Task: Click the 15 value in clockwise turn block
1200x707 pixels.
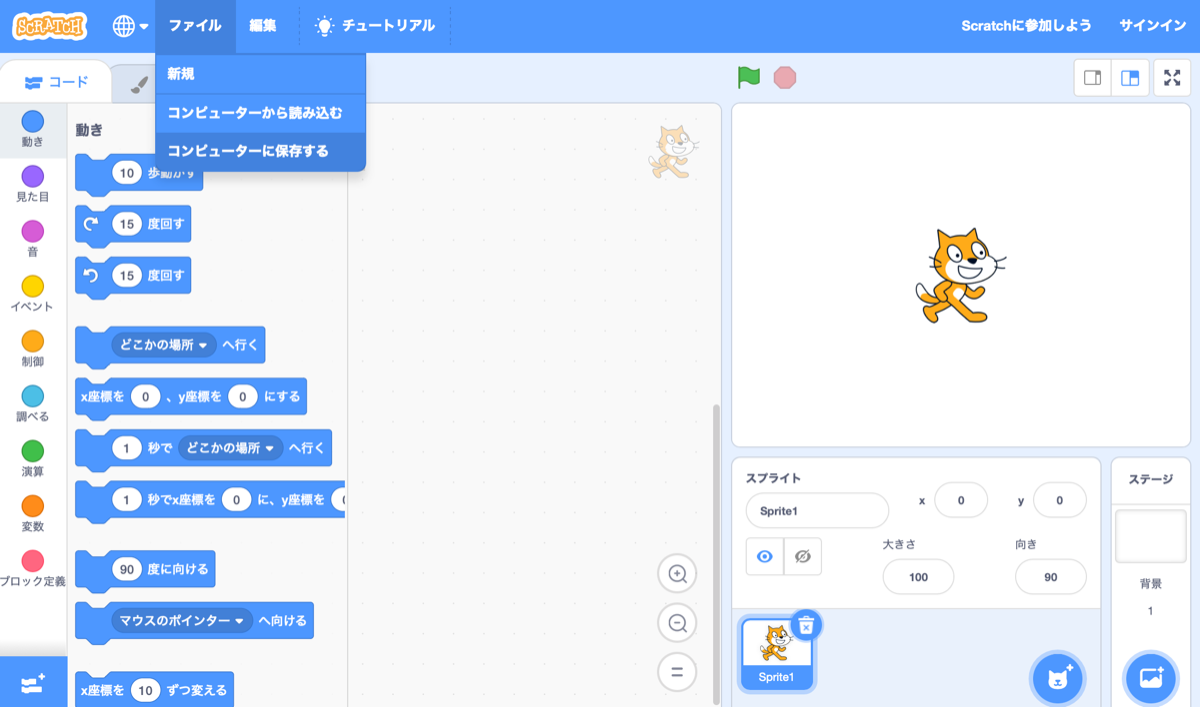Action: [x=126, y=225]
